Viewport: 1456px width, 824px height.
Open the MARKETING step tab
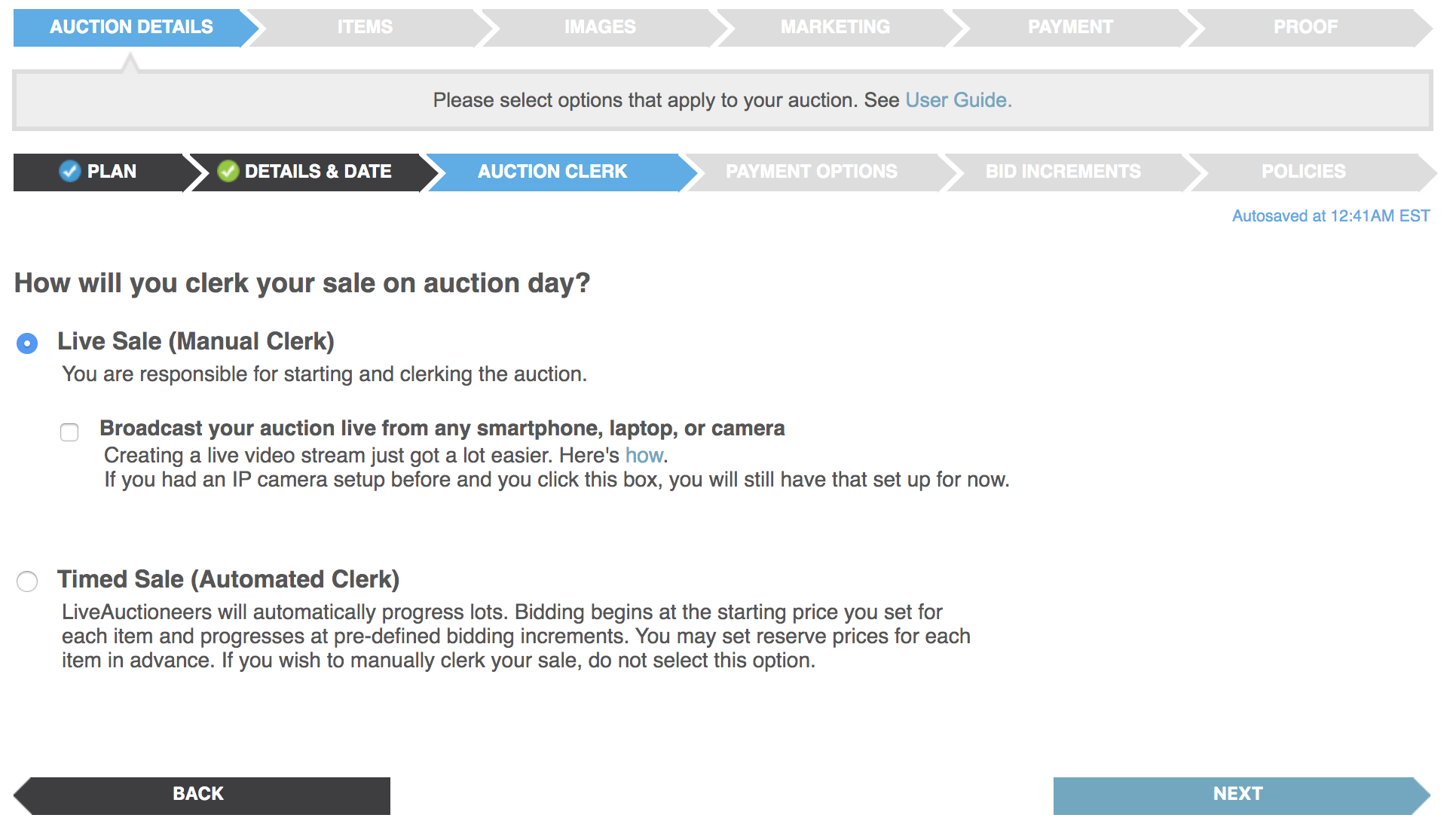click(x=835, y=27)
